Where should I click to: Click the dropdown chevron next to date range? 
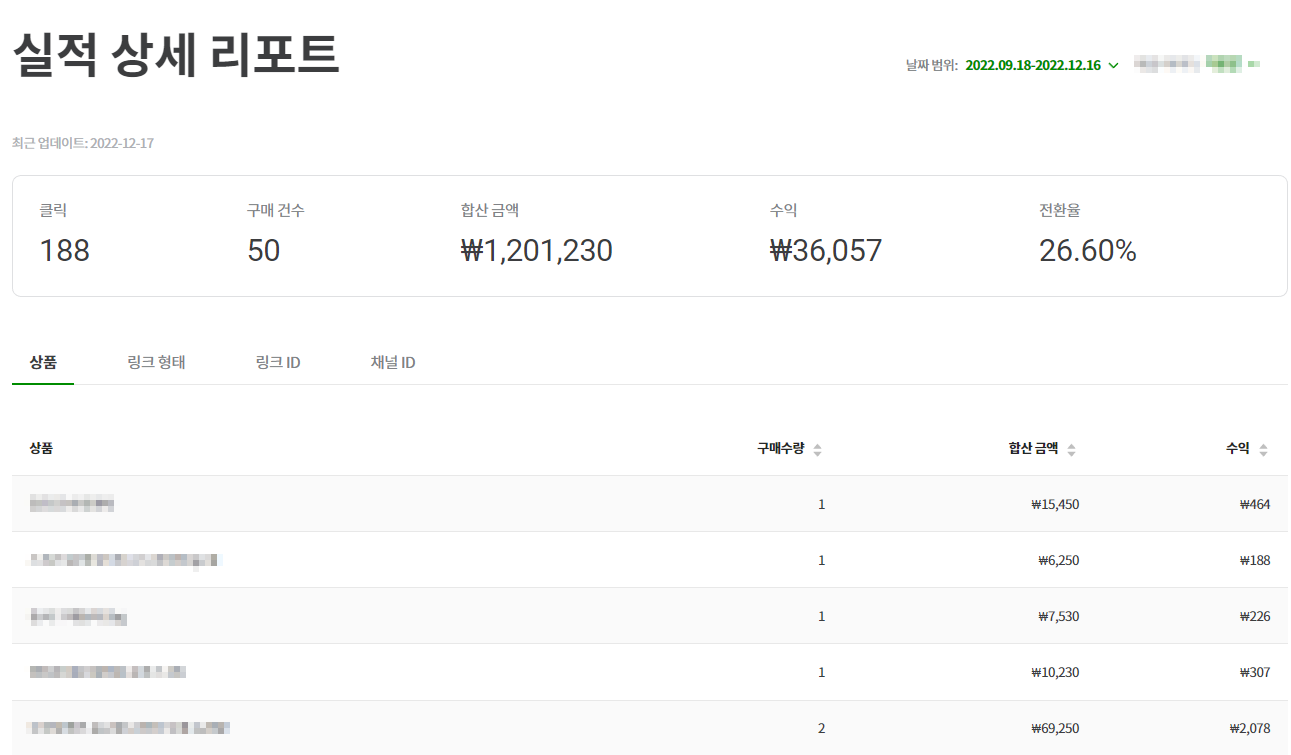click(1111, 65)
